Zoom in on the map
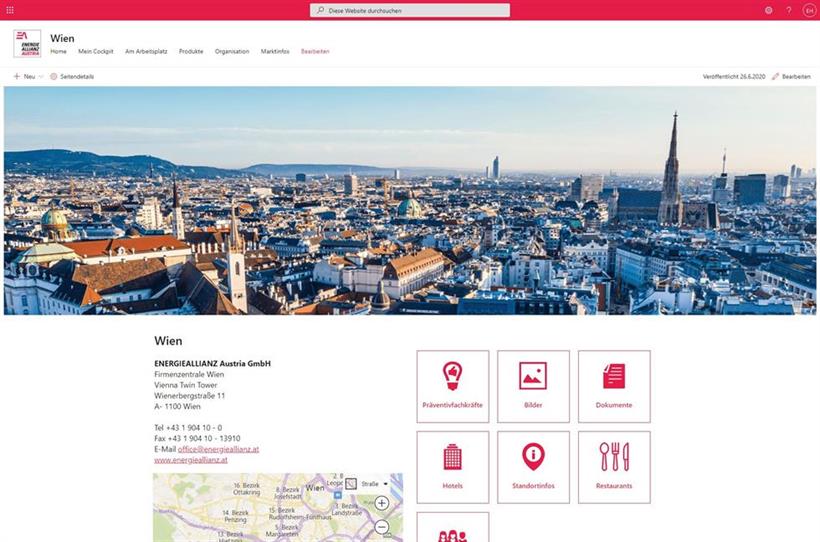 coord(382,503)
